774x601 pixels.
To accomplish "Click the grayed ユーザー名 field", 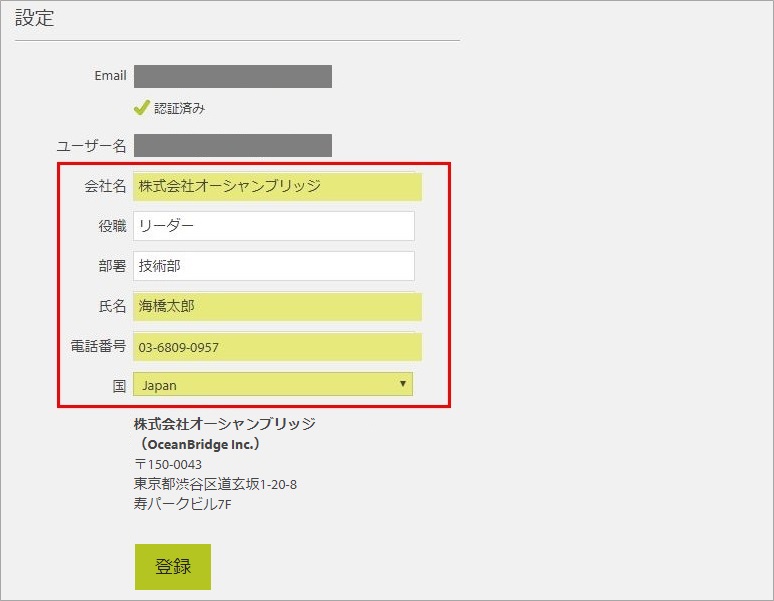I will tap(233, 145).
